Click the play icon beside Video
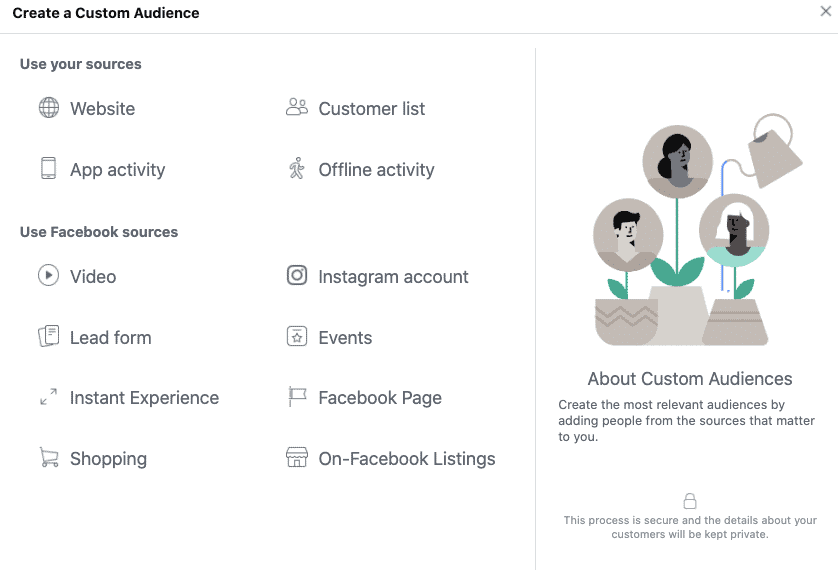This screenshot has width=838, height=580. [48, 276]
